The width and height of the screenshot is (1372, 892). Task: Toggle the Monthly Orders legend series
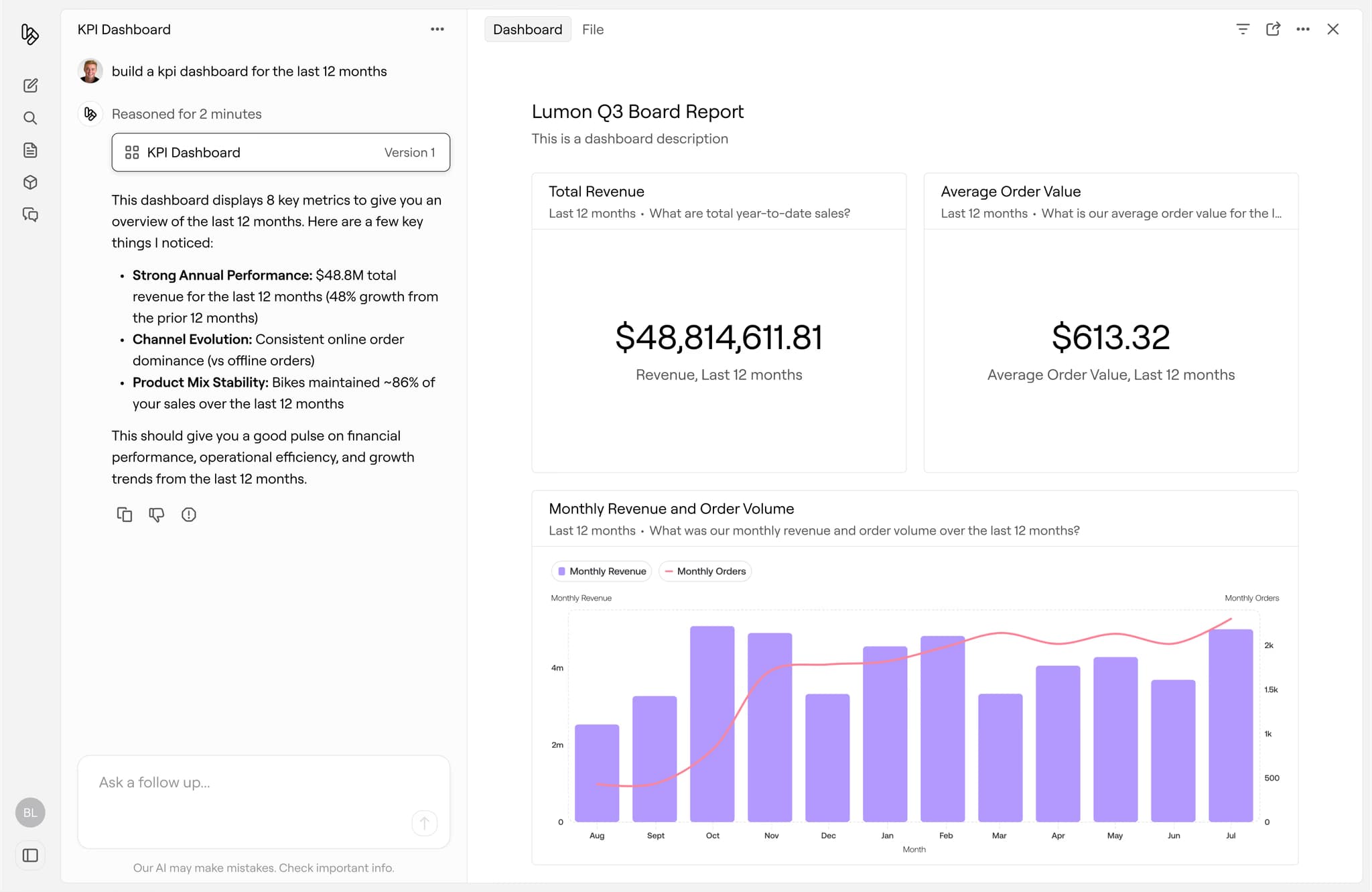(x=705, y=571)
